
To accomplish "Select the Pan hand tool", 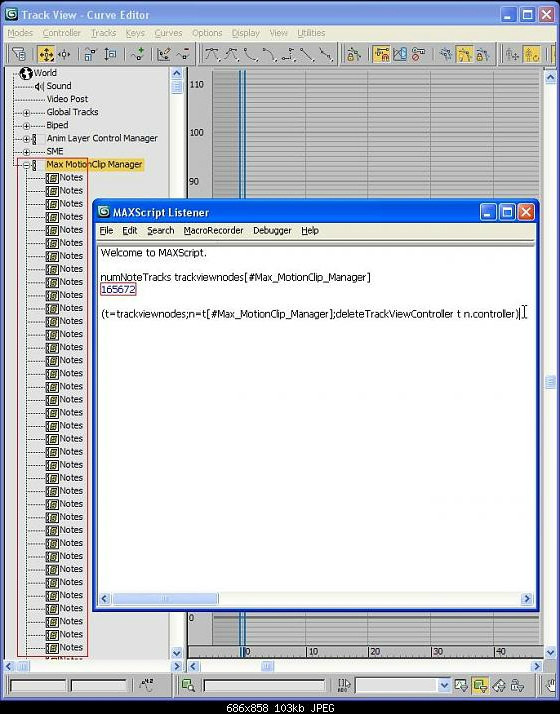I will tap(551, 684).
